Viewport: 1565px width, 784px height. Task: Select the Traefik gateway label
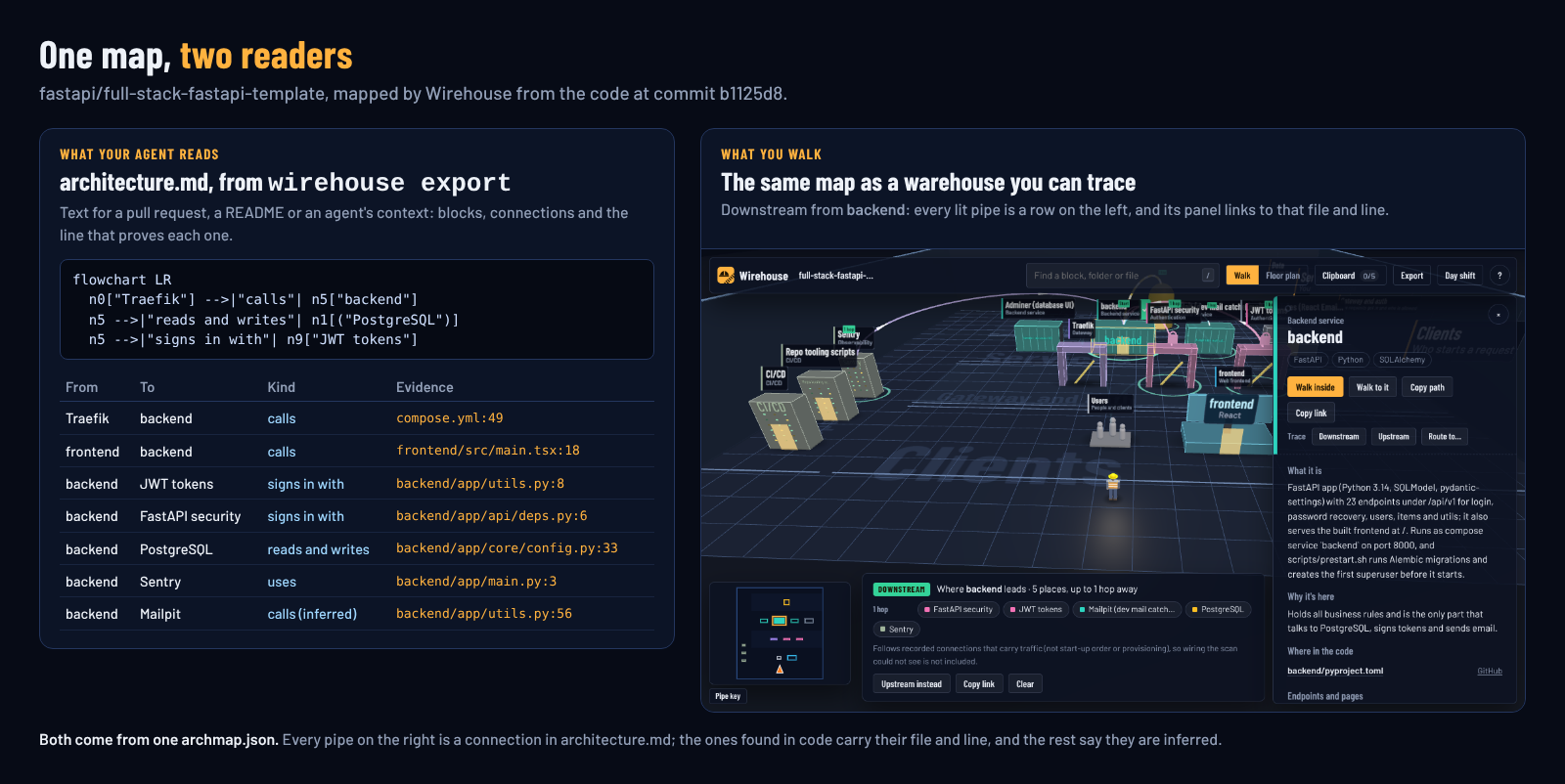click(x=1083, y=327)
